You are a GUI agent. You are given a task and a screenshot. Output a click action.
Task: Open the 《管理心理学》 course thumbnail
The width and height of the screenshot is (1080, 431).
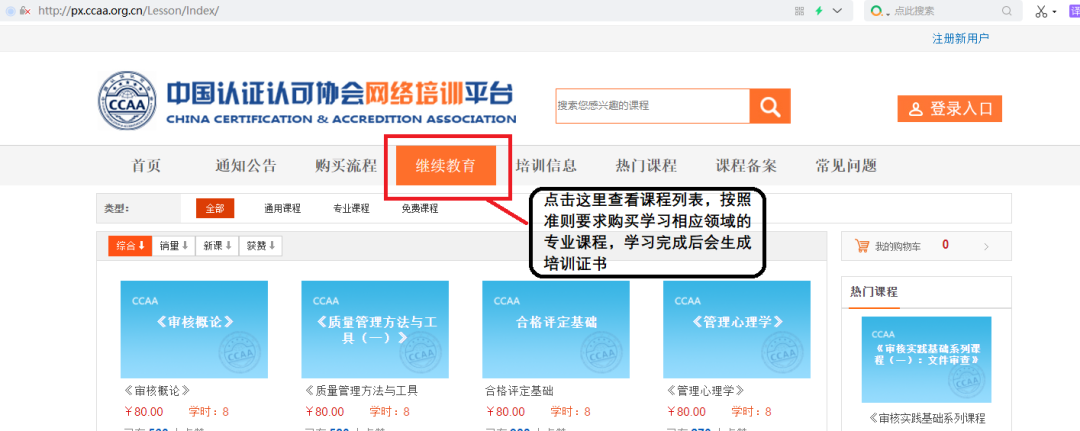(x=736, y=329)
